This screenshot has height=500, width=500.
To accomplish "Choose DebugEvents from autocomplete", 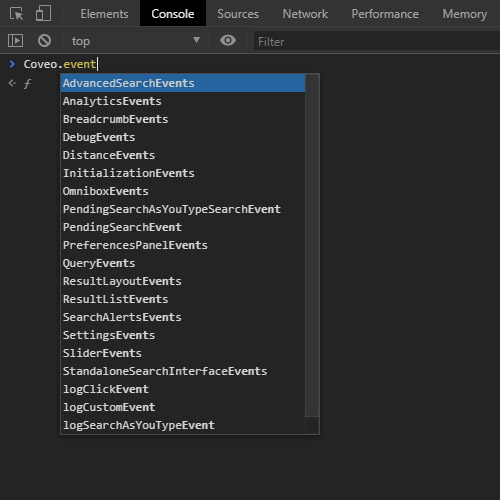I will coord(183,137).
